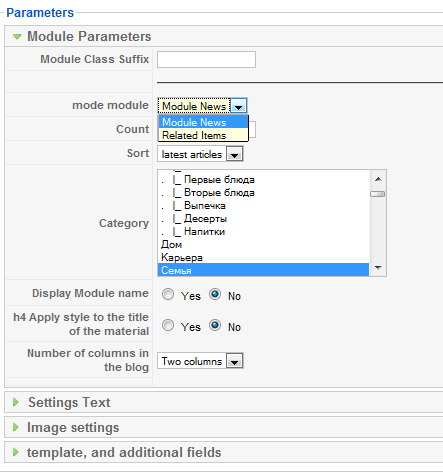Open the mode module dropdown arrow
443x476 pixels.
238,106
